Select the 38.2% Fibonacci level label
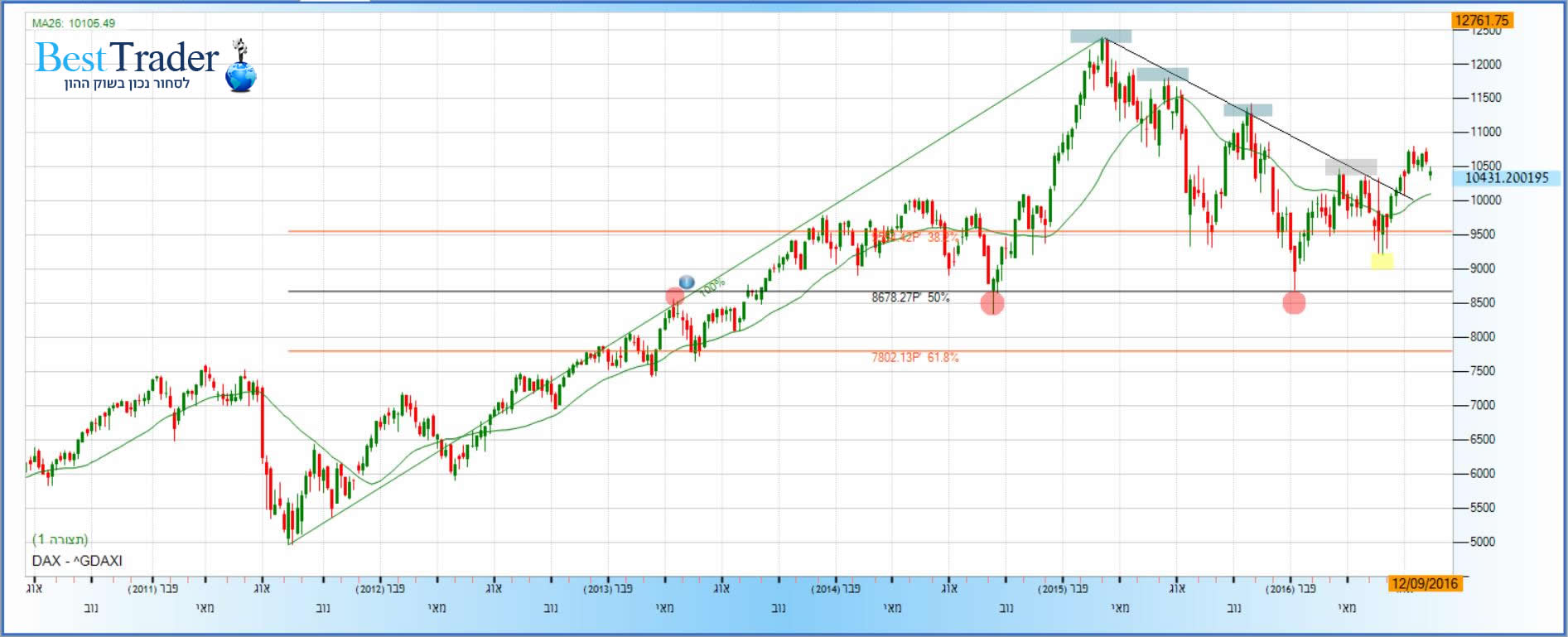The height and width of the screenshot is (637, 1568). [x=914, y=237]
